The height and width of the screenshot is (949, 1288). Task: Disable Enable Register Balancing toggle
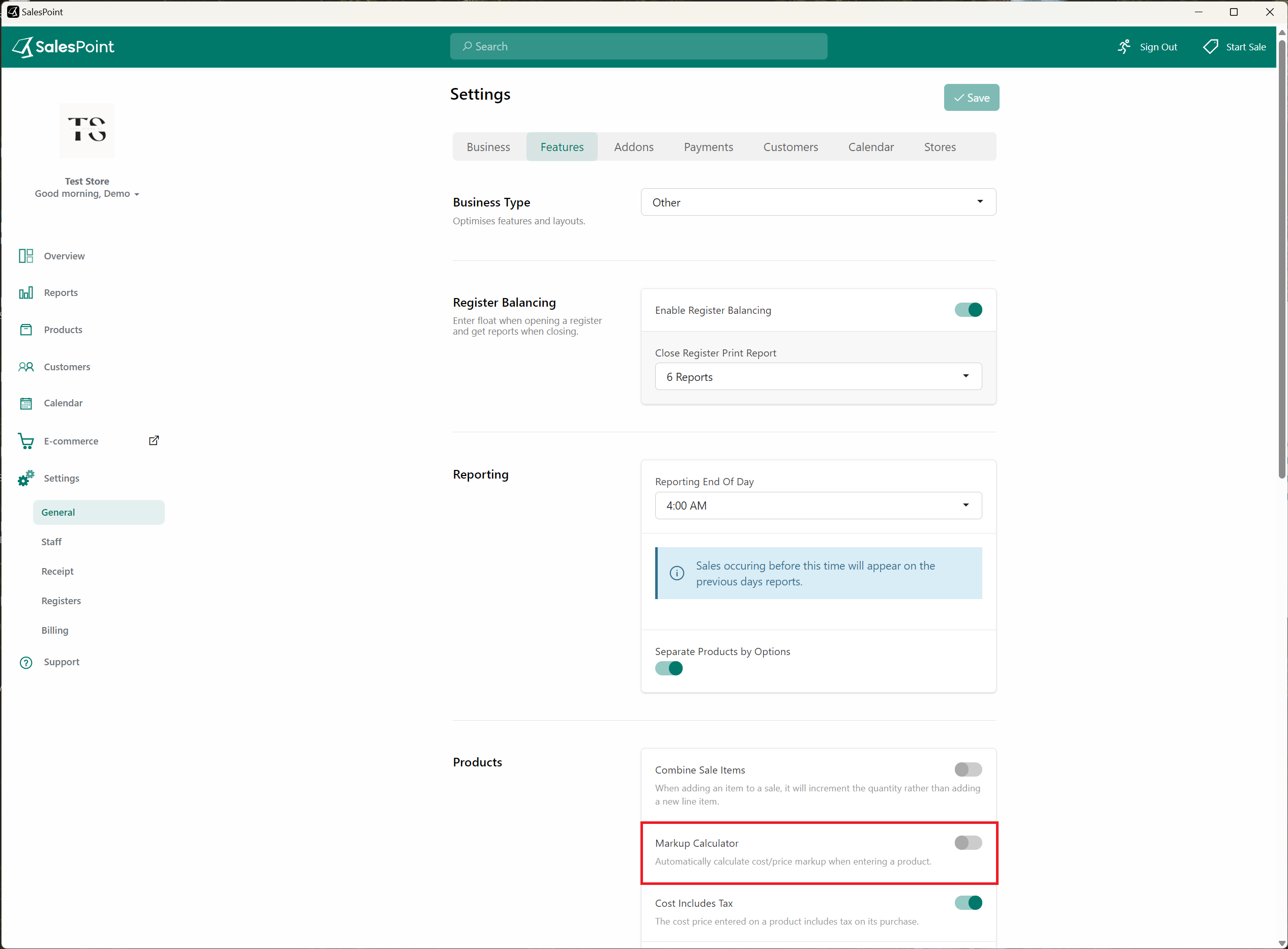click(x=968, y=310)
